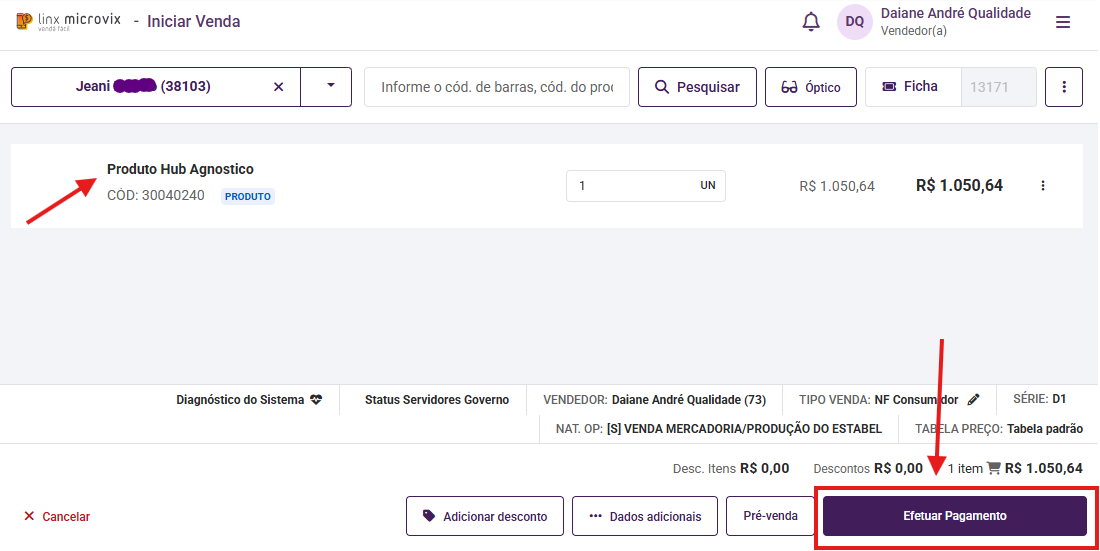Click the user name Daiane André Qualidade
Viewport: 1100px width, 551px height.
pyautogui.click(x=955, y=13)
